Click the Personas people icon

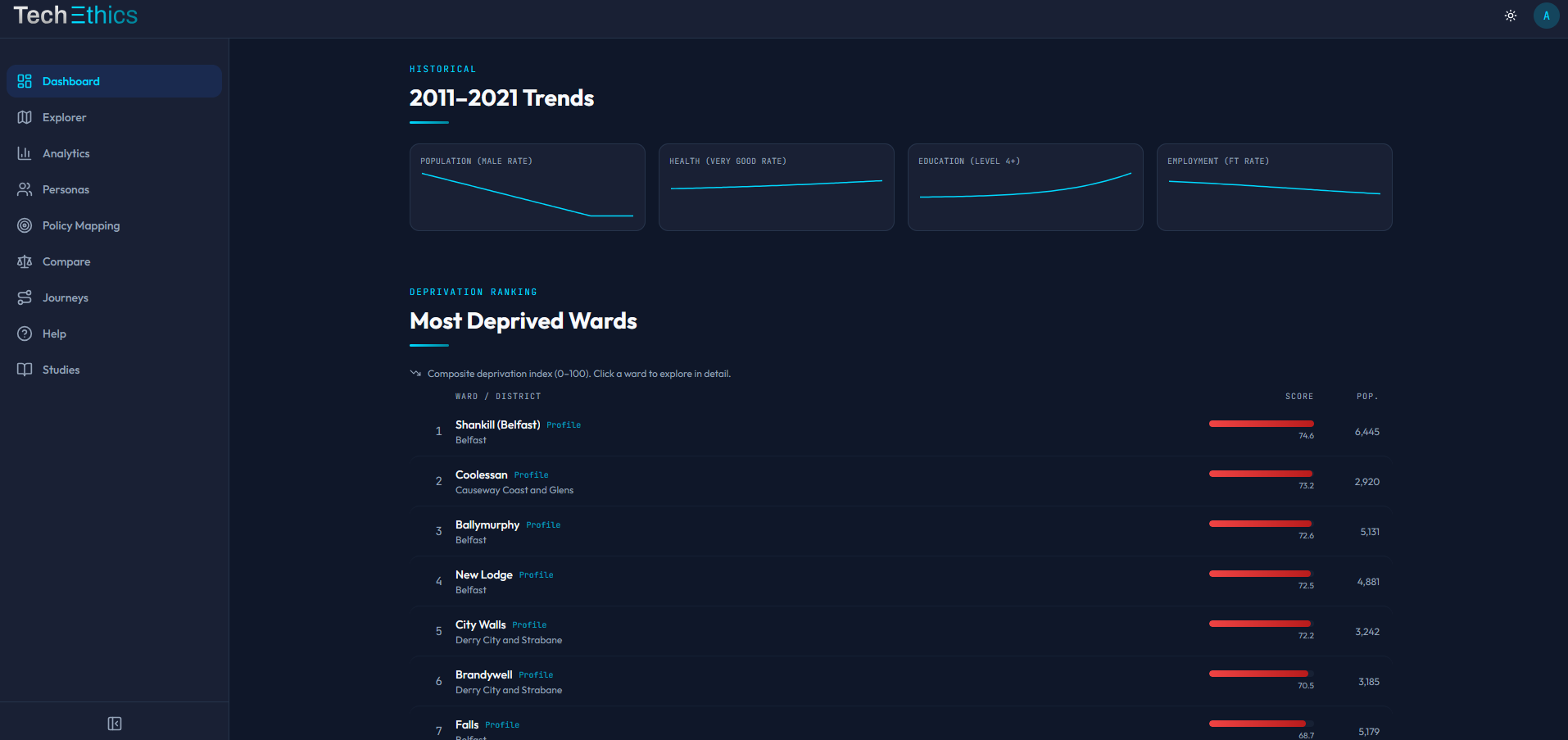pyautogui.click(x=25, y=189)
